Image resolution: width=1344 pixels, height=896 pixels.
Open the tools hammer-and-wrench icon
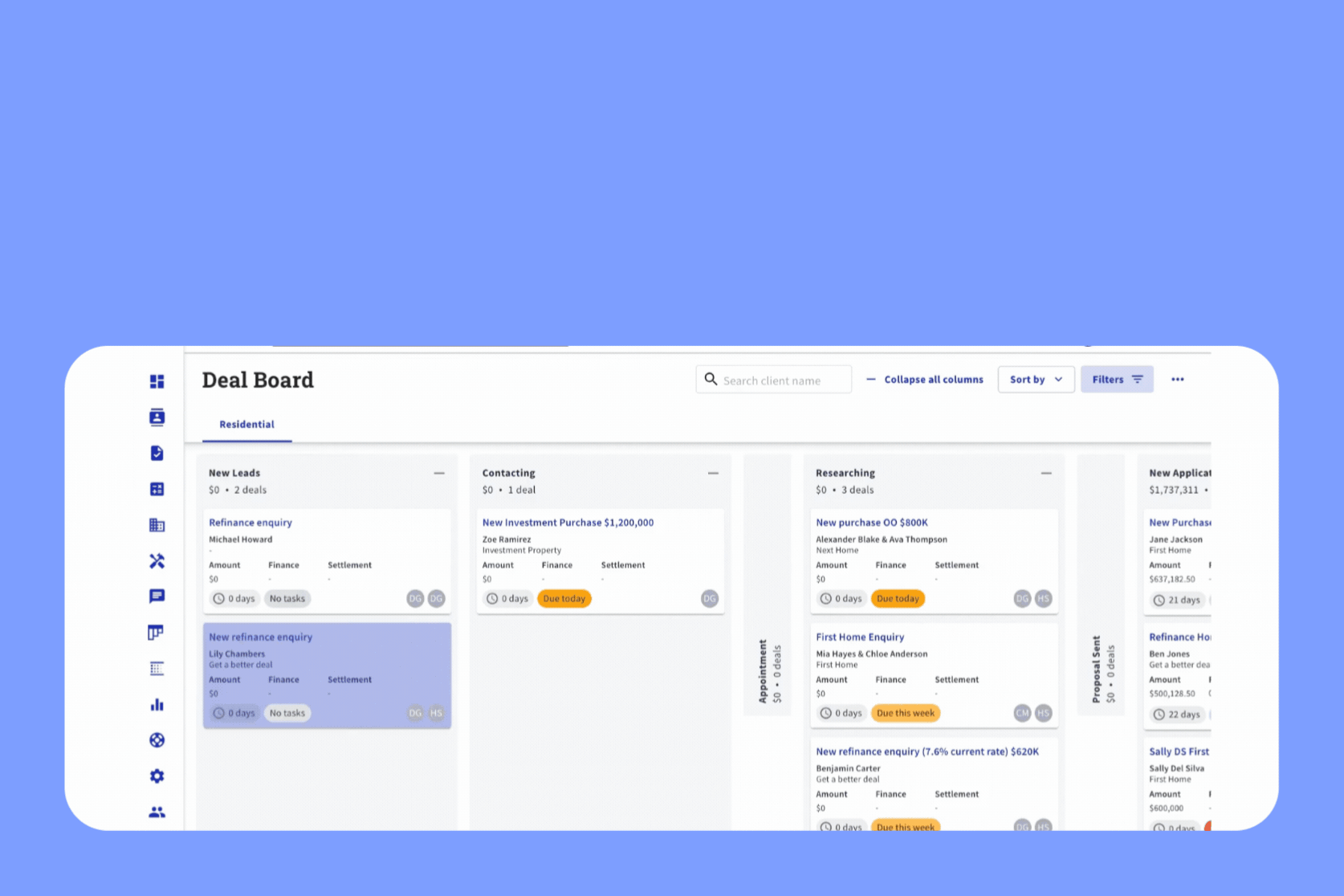(157, 561)
